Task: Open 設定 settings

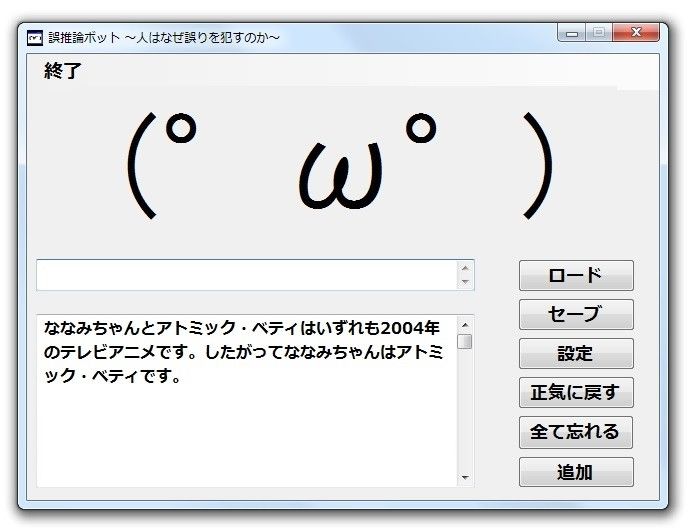Action: pyautogui.click(x=575, y=354)
